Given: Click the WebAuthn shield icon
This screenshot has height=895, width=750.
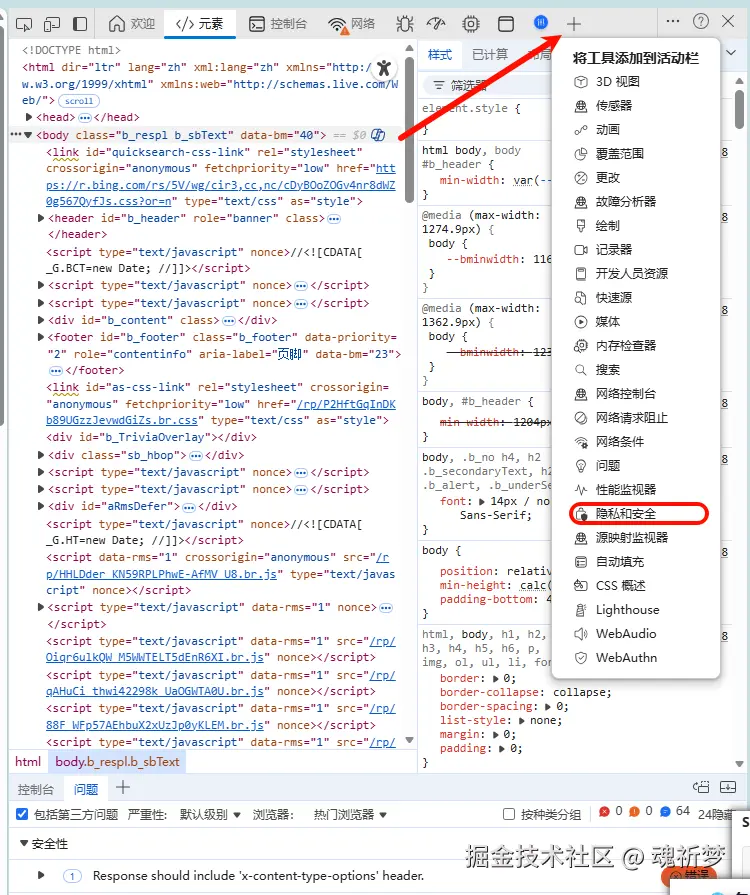Looking at the screenshot, I should (580, 658).
